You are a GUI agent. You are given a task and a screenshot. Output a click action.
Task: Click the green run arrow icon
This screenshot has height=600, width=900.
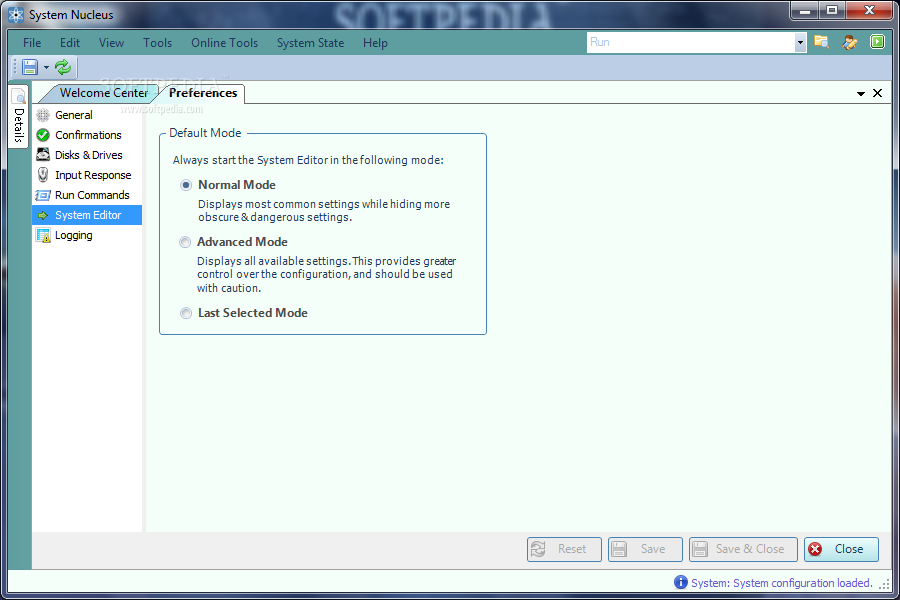877,42
